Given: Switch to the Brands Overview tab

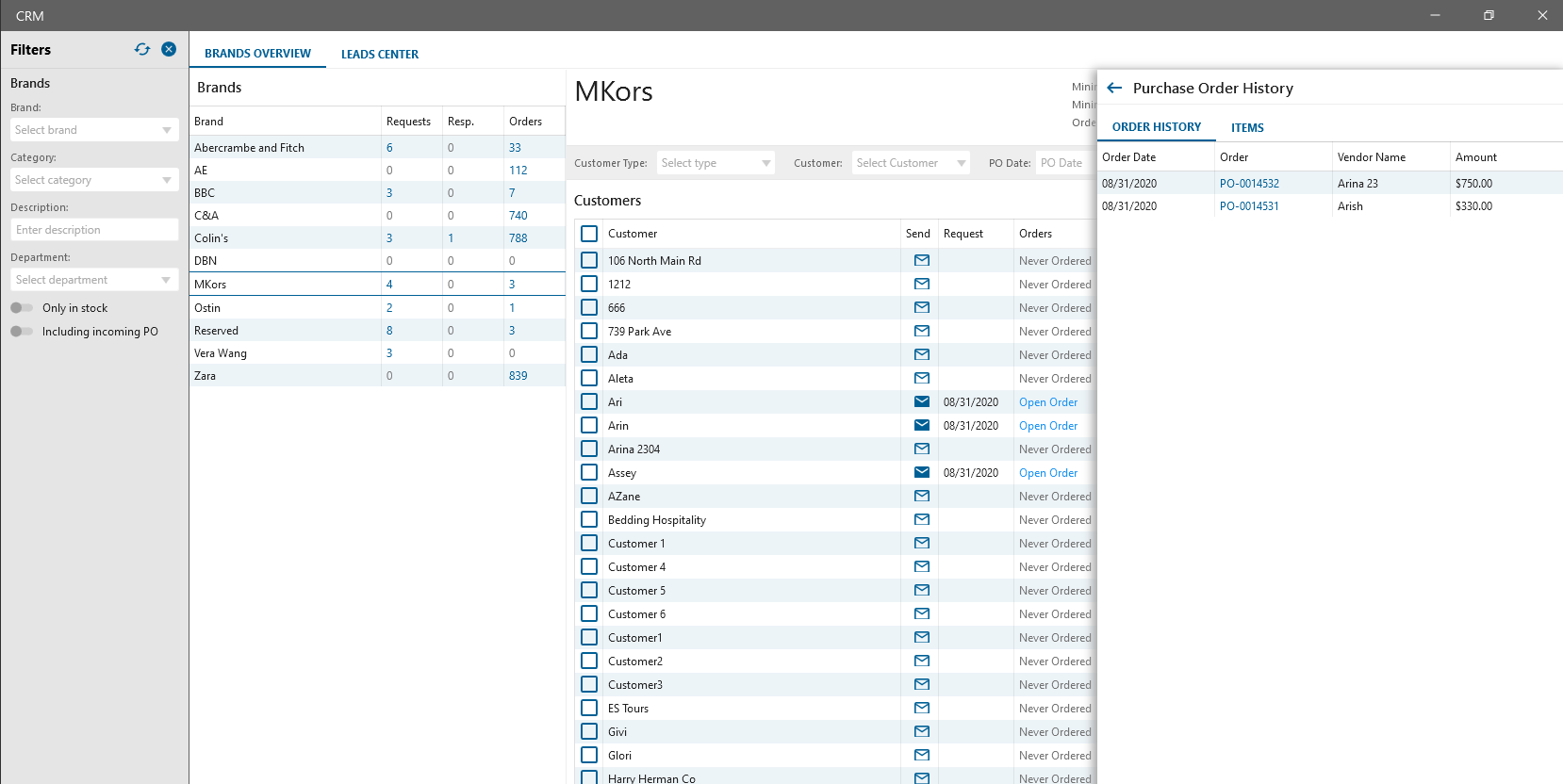Looking at the screenshot, I should click(x=257, y=54).
